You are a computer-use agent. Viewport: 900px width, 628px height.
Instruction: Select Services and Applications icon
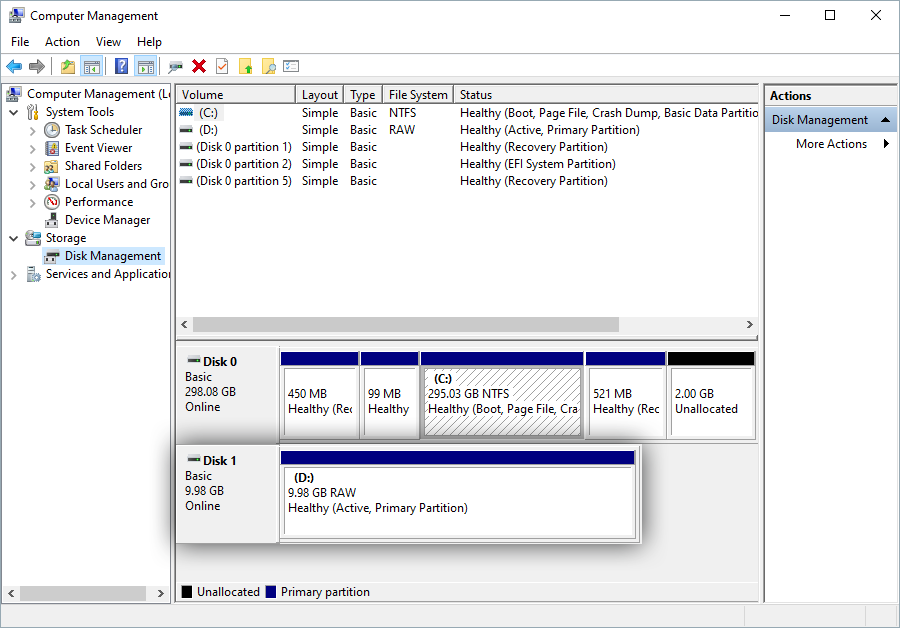[33, 274]
